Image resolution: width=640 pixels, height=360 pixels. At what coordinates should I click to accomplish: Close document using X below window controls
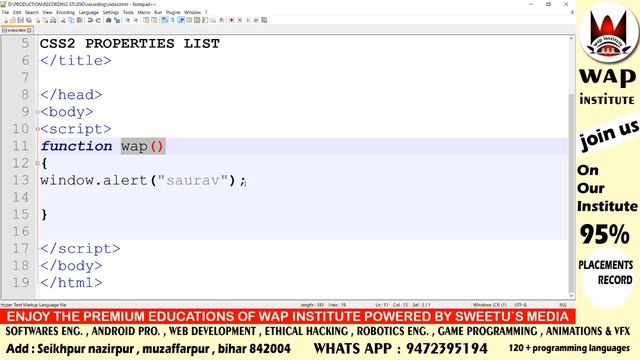[x=572, y=13]
